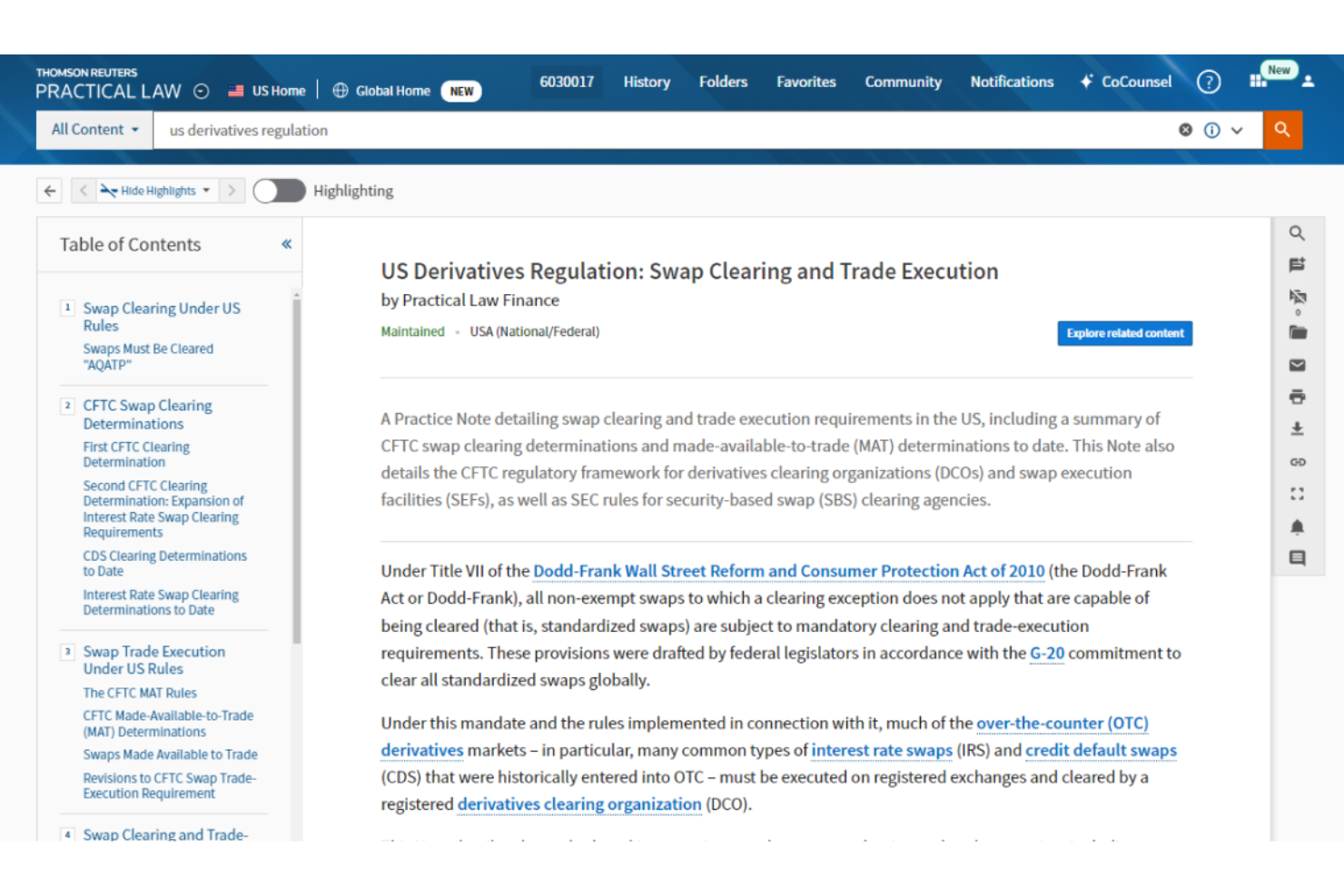Clear the search box text
The height and width of the screenshot is (896, 1344).
pyautogui.click(x=1185, y=130)
